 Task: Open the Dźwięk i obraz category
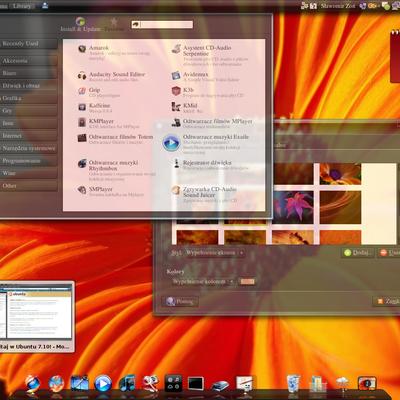click(x=29, y=86)
